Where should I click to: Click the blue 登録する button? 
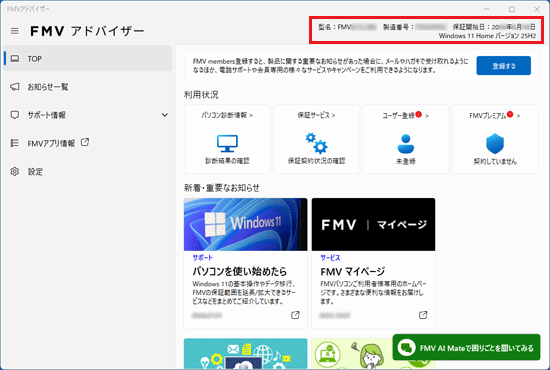(503, 66)
